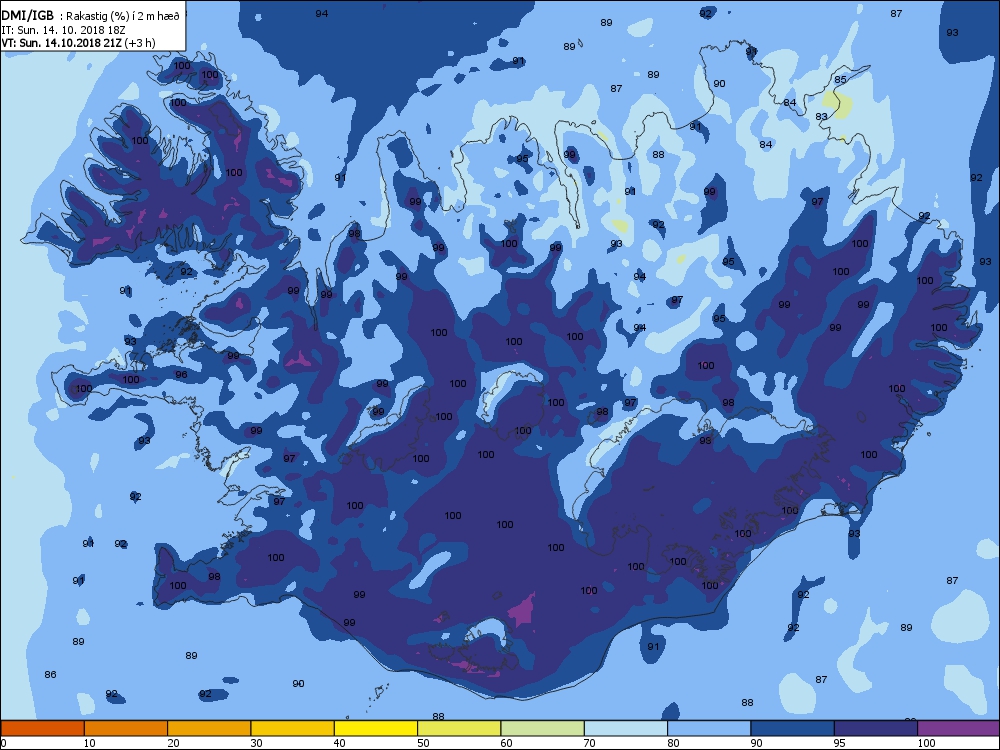Choose the magenta above-100 legend swatch
The image size is (1000, 750).
959,728
